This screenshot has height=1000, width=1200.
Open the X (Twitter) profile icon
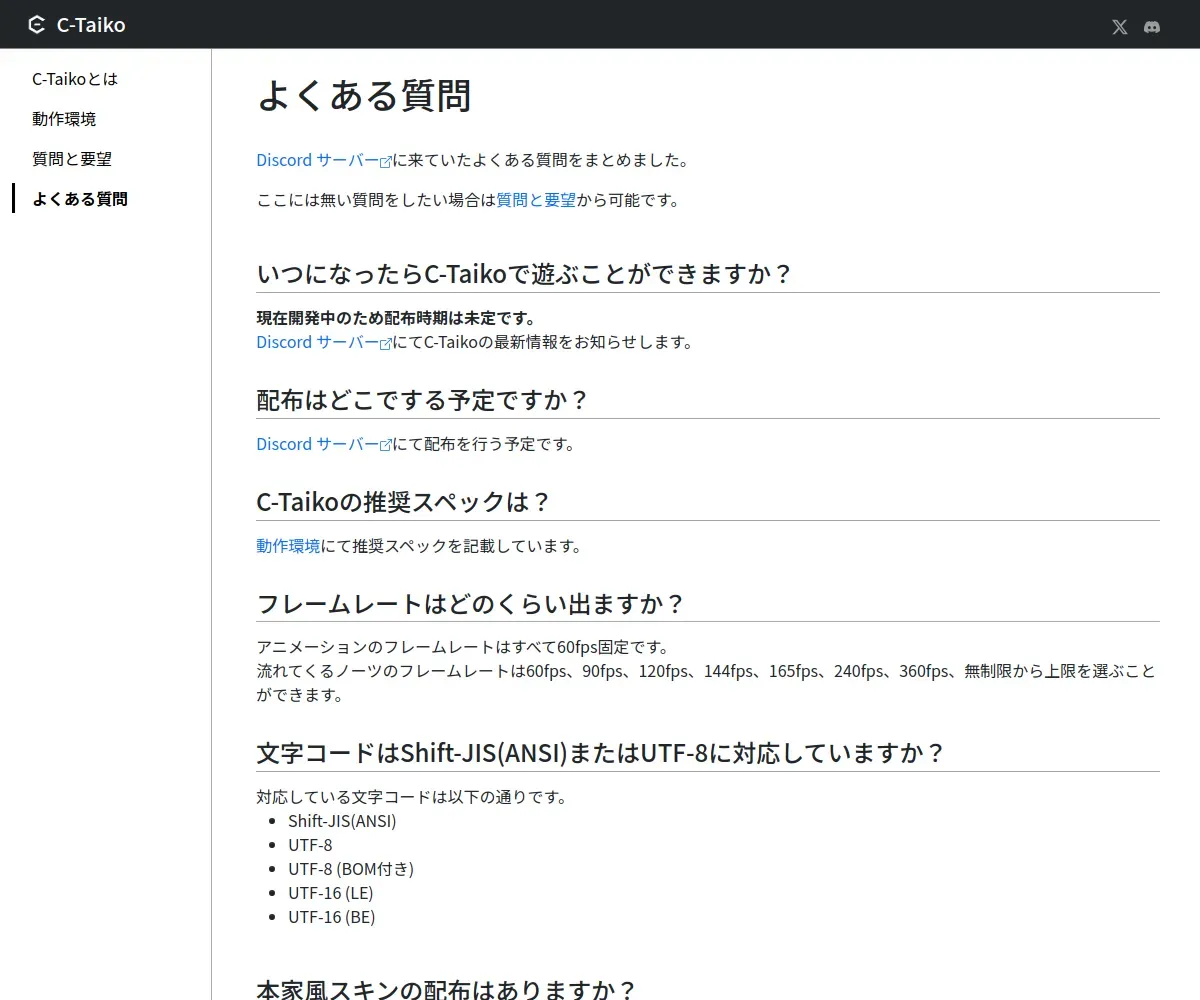pos(1120,27)
